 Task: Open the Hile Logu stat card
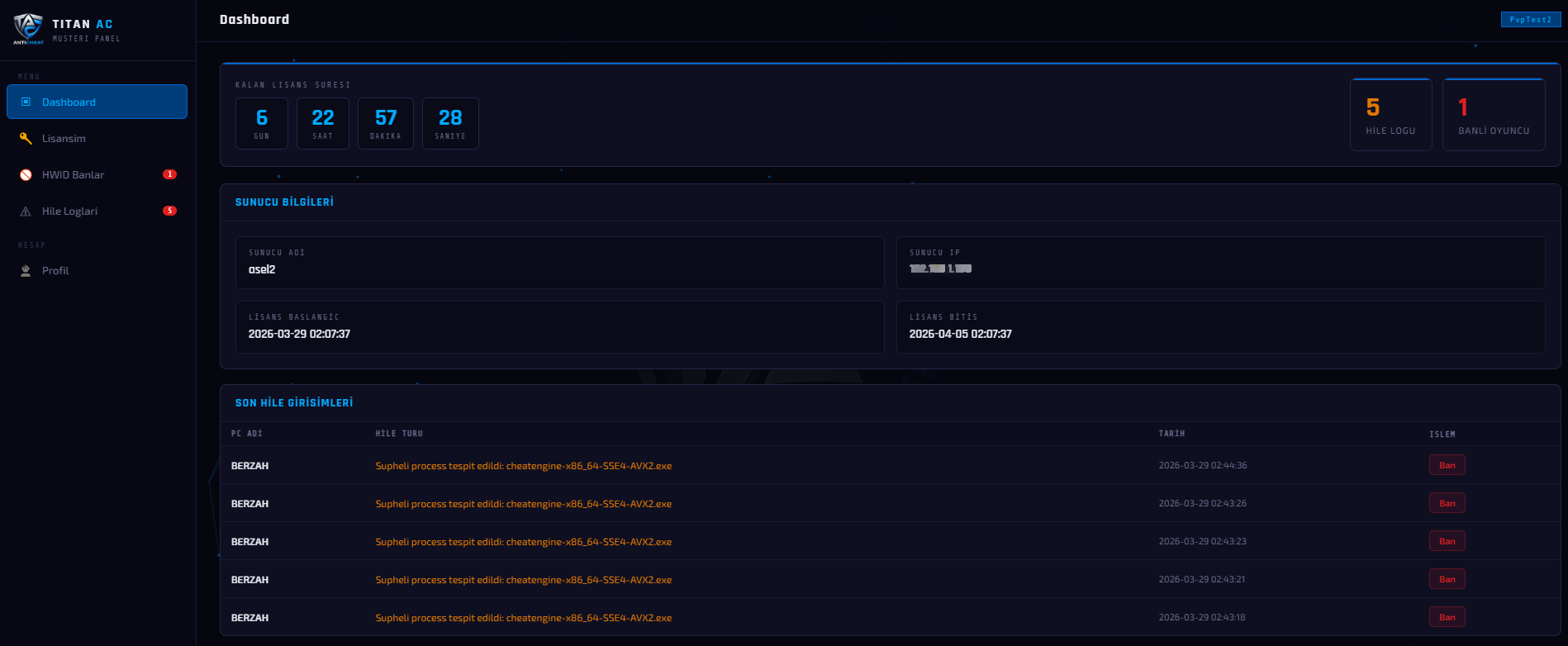coord(1391,115)
